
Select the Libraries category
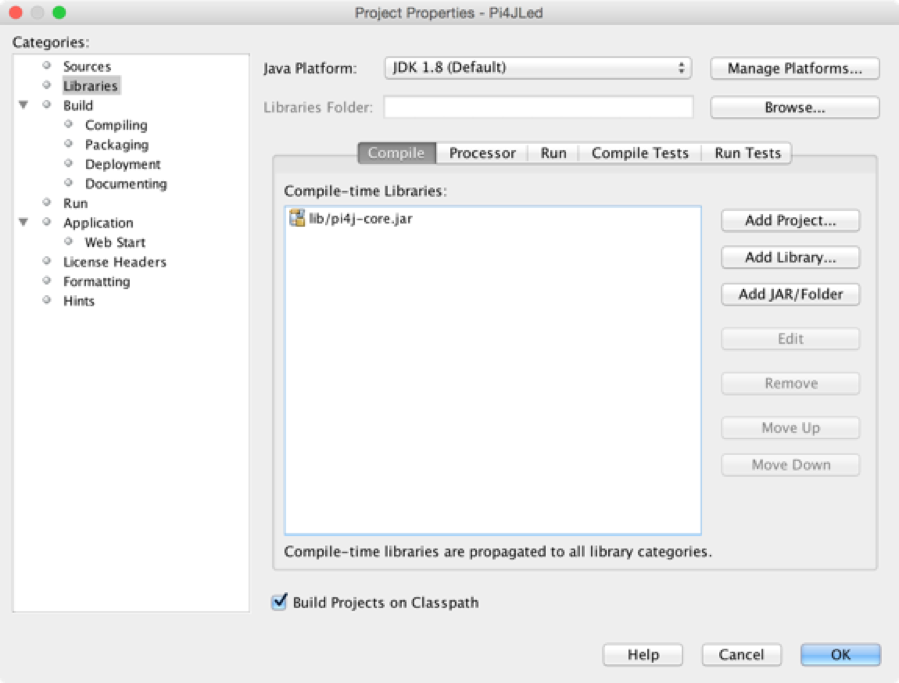pos(91,86)
